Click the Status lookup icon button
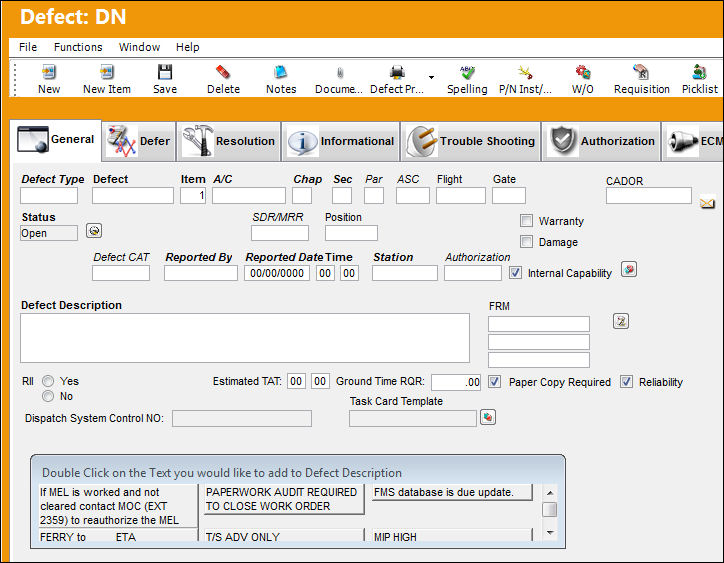The width and height of the screenshot is (724, 563). (94, 231)
